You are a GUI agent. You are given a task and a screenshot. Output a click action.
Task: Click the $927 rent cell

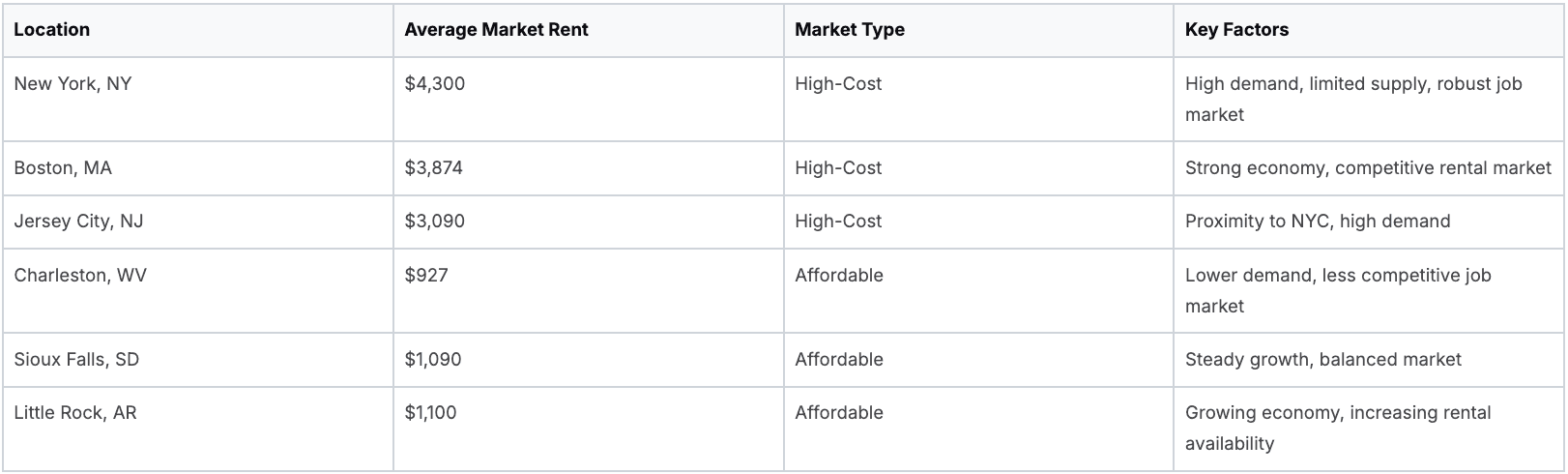coord(426,276)
